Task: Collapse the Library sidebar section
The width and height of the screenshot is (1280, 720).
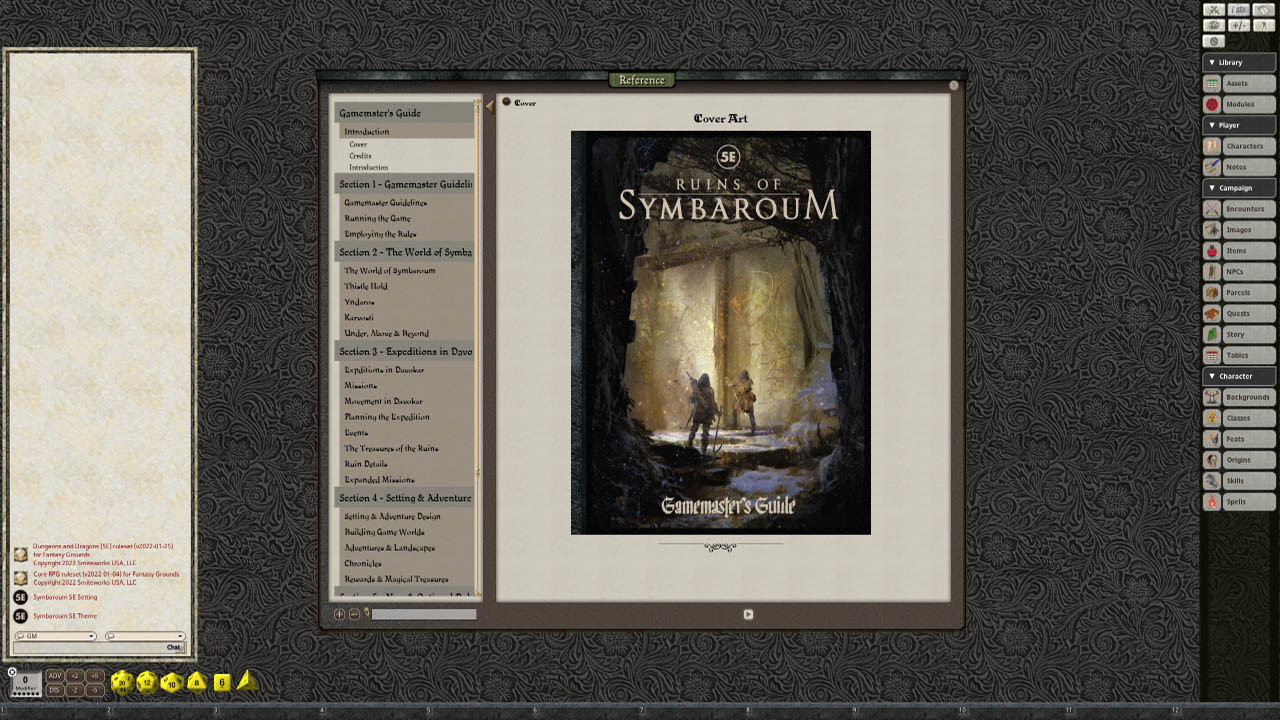Action: pos(1213,62)
